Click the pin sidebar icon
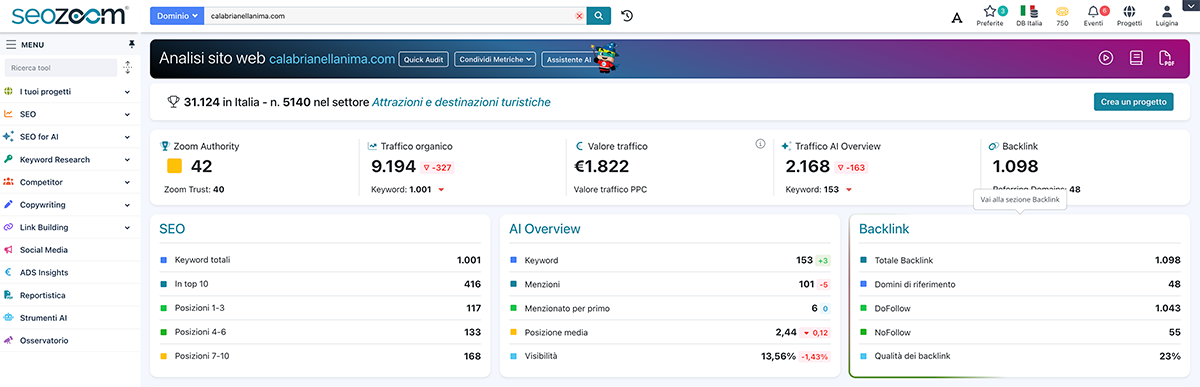 pos(131,44)
